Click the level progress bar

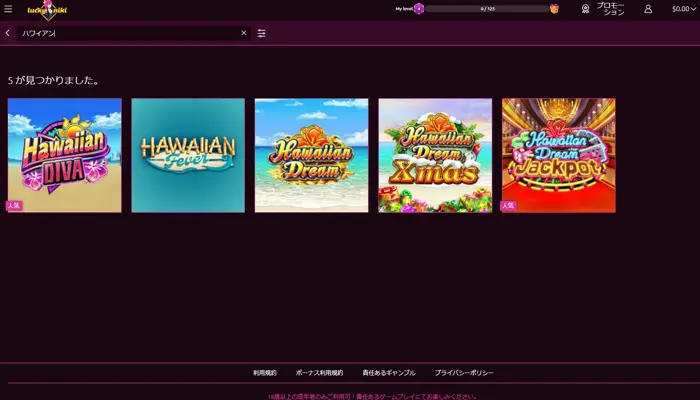point(487,9)
